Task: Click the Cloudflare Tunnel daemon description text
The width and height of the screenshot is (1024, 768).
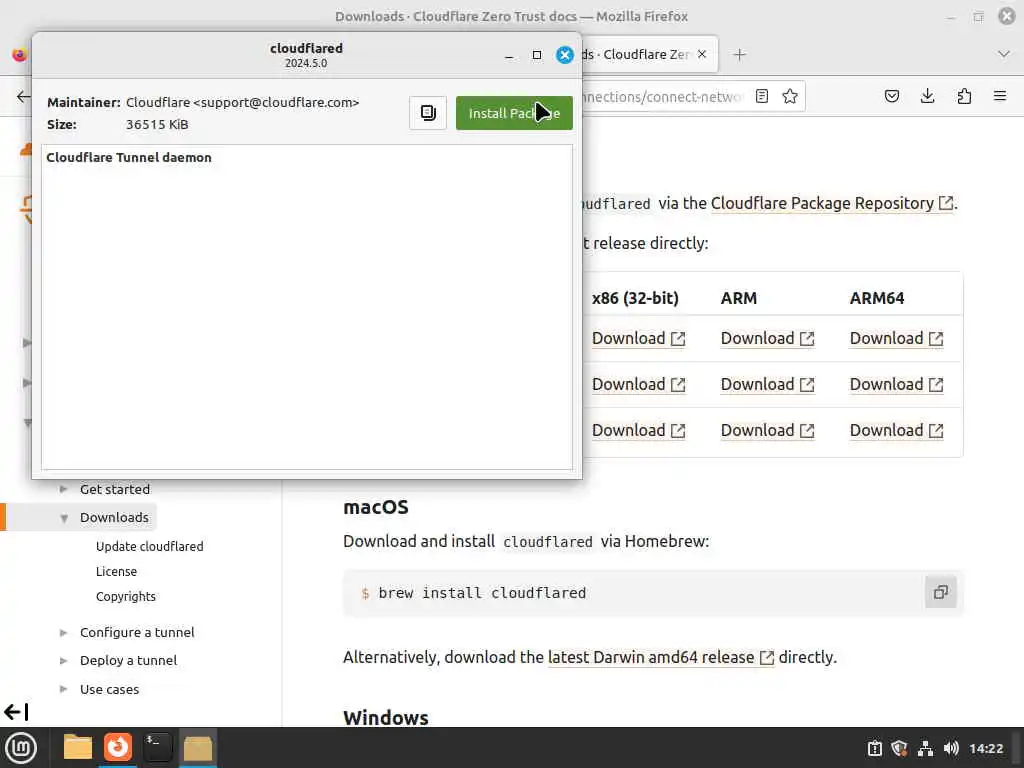Action: (129, 157)
